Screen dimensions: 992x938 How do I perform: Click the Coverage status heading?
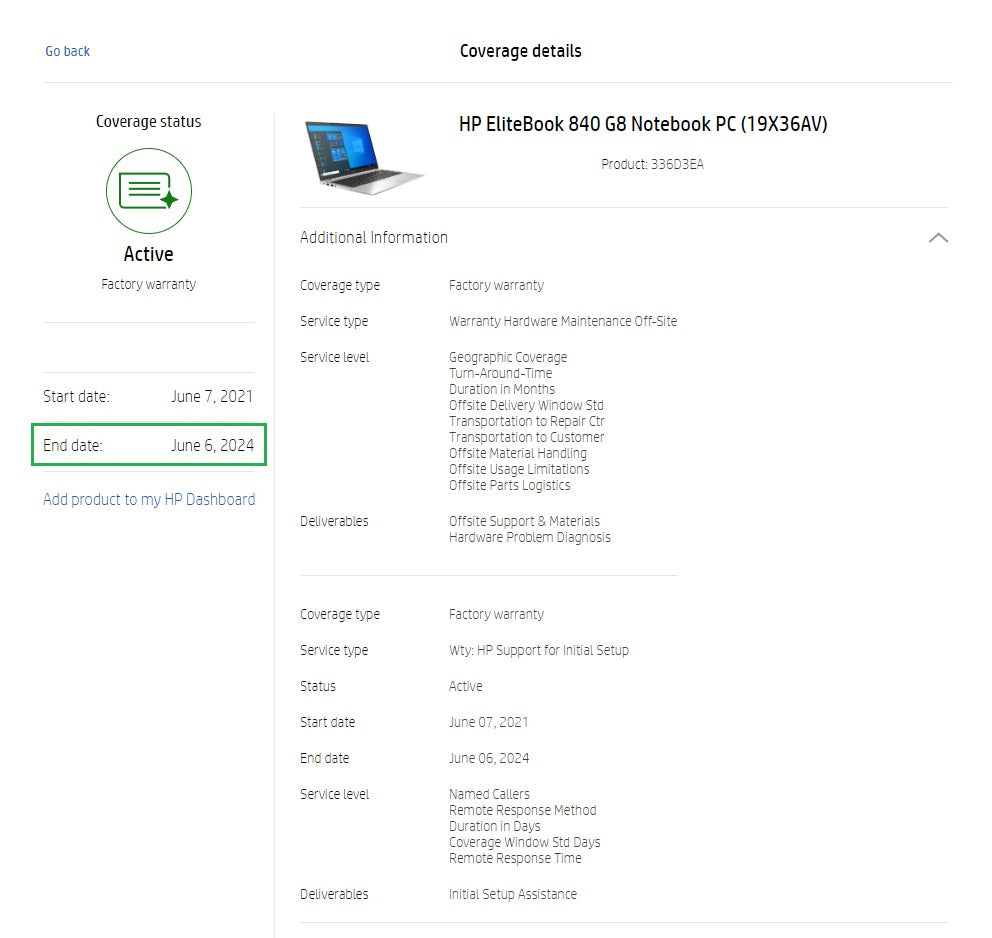tap(149, 121)
